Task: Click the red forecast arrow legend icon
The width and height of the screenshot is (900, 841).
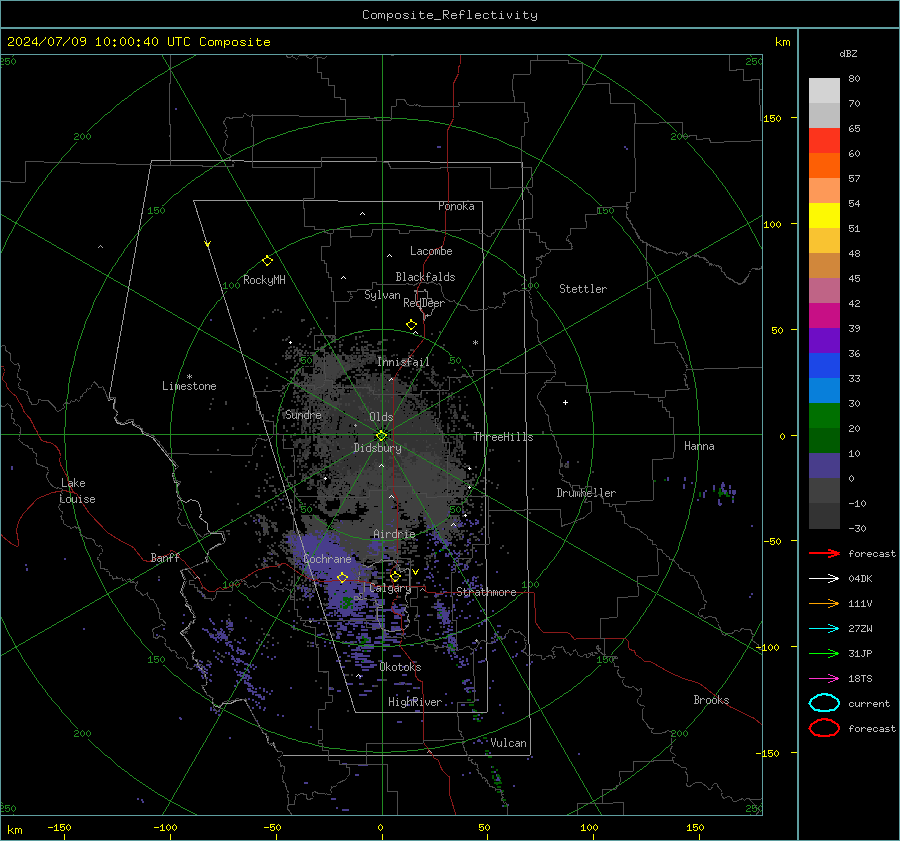Action: tap(824, 553)
